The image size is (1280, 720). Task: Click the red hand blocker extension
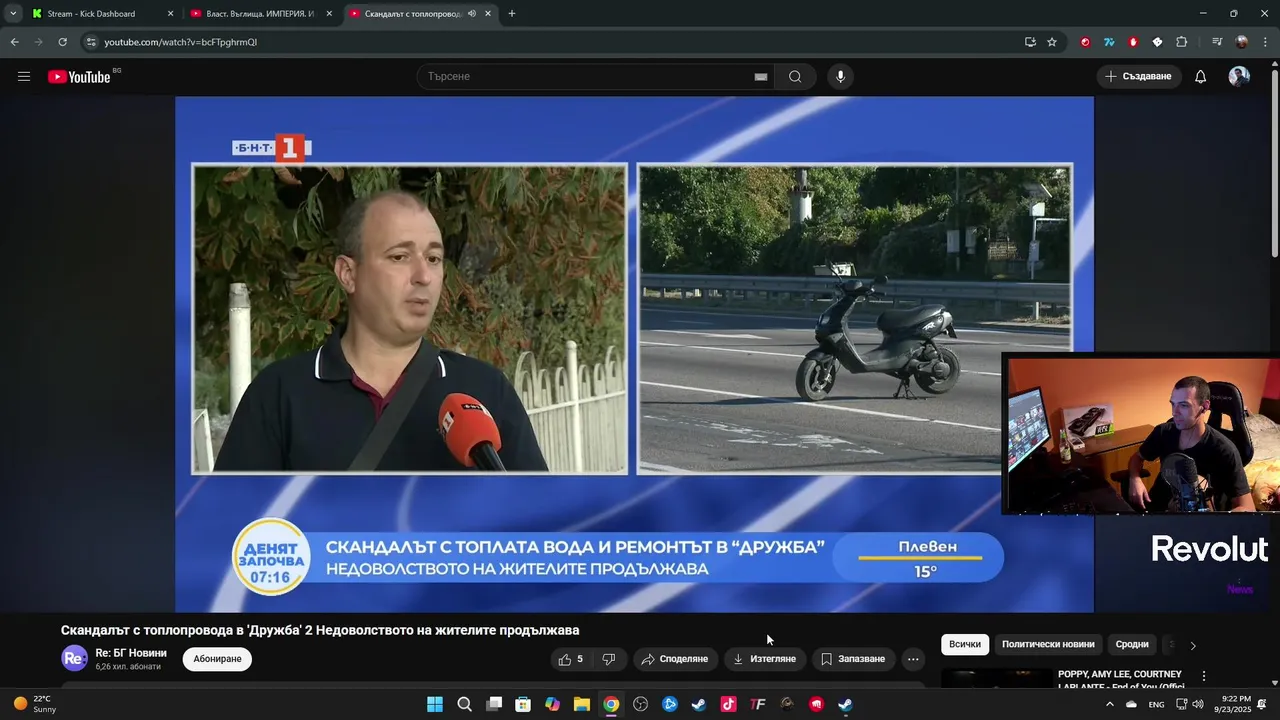1133,42
